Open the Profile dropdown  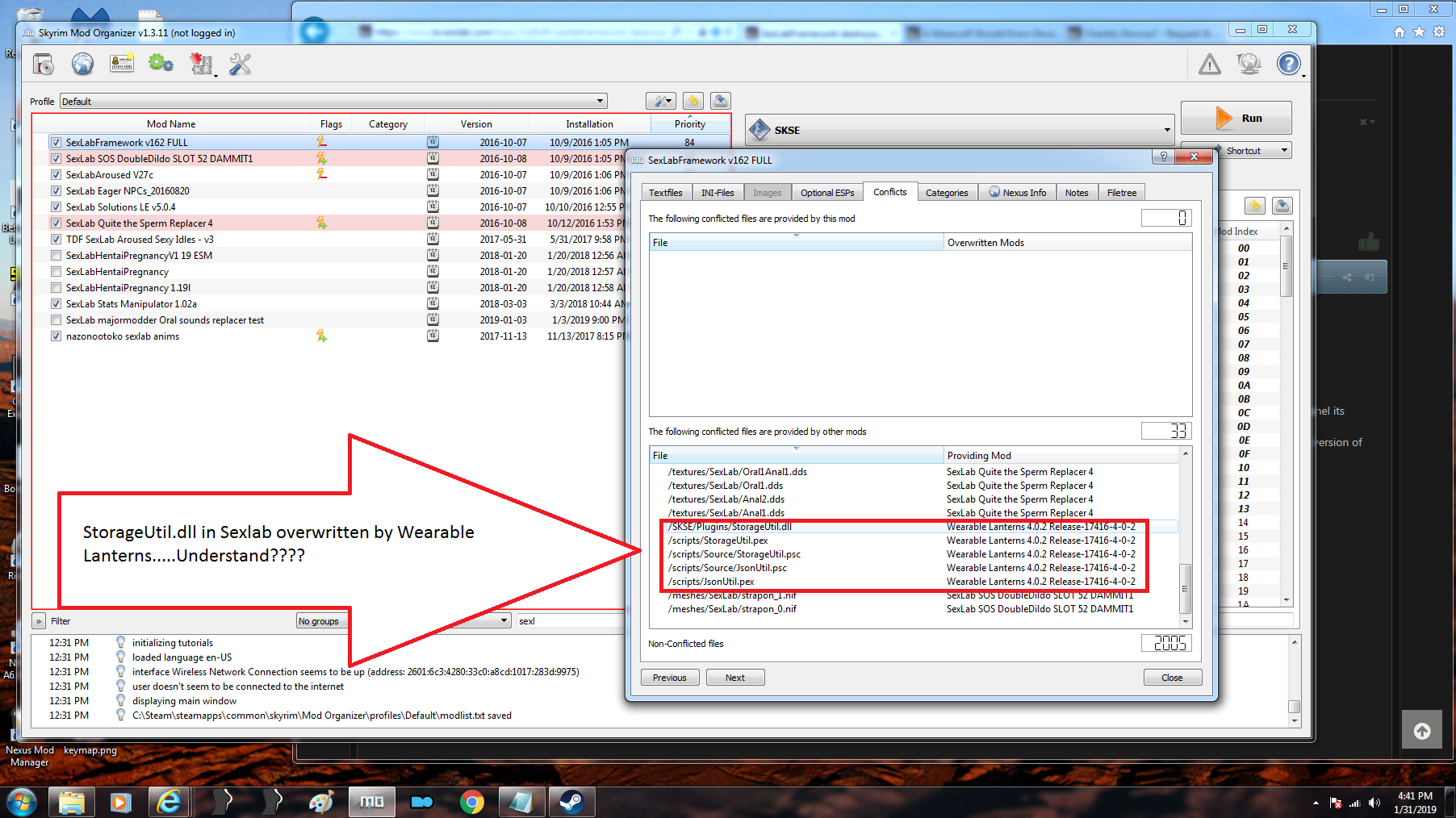pos(333,101)
